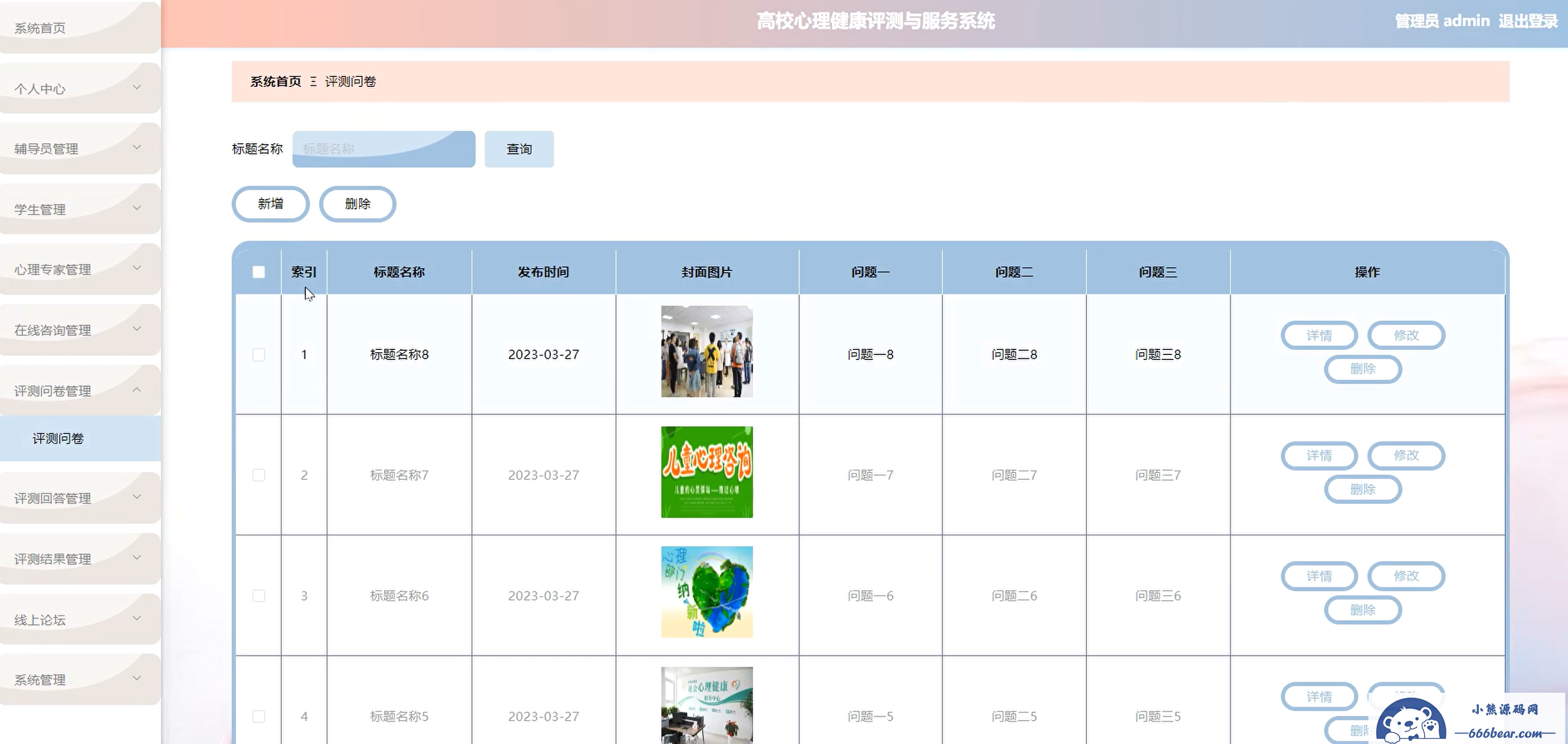Image resolution: width=1568 pixels, height=744 pixels.
Task: Open cover image thumbnail of 标题名称8
Action: [707, 352]
